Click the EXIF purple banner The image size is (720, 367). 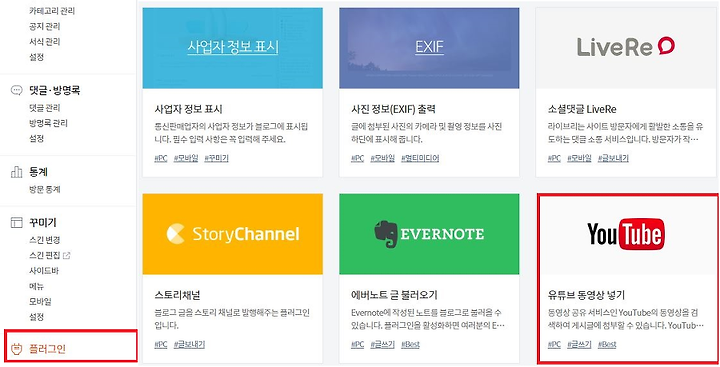(429, 48)
